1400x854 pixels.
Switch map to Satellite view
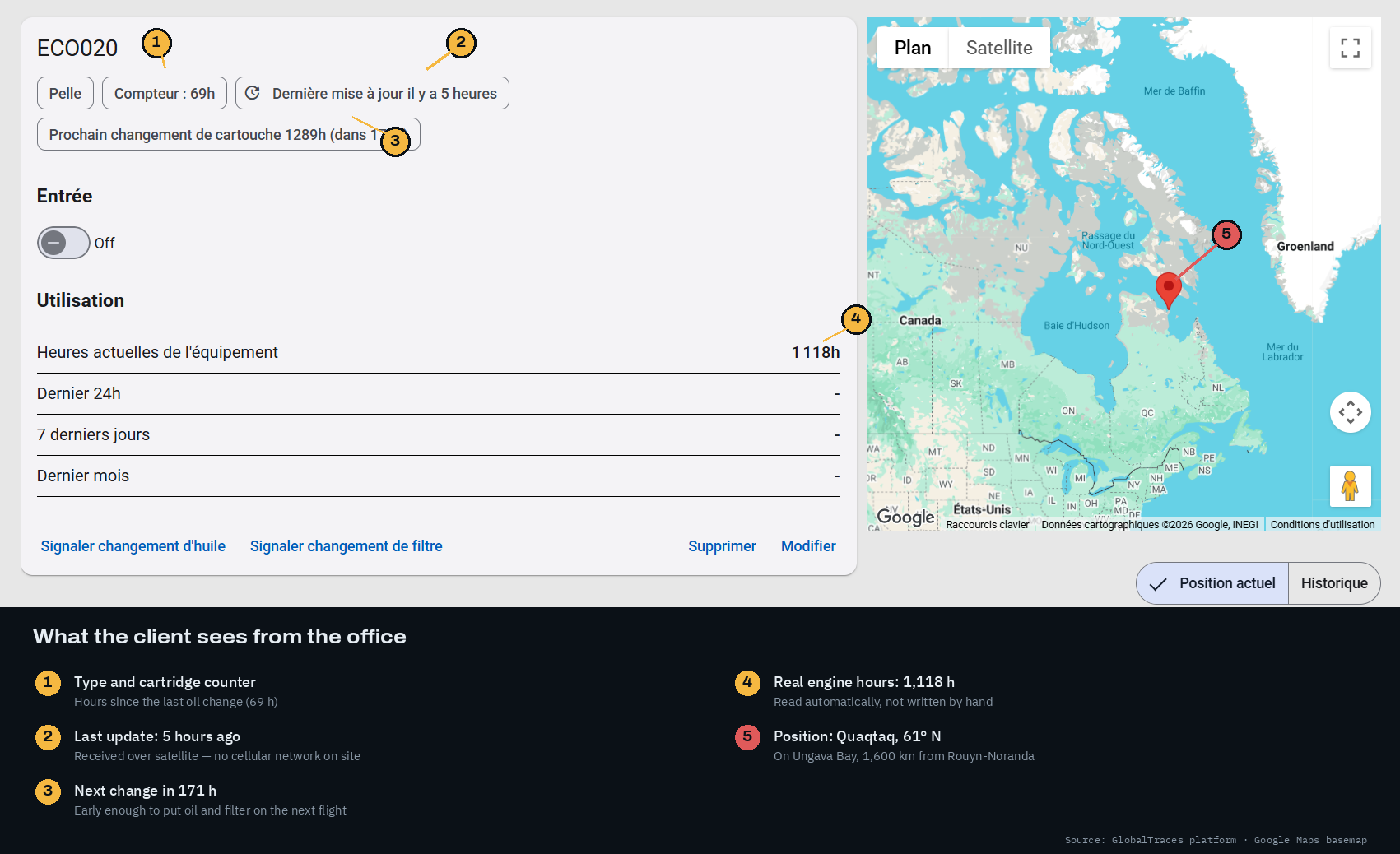pyautogui.click(x=999, y=48)
